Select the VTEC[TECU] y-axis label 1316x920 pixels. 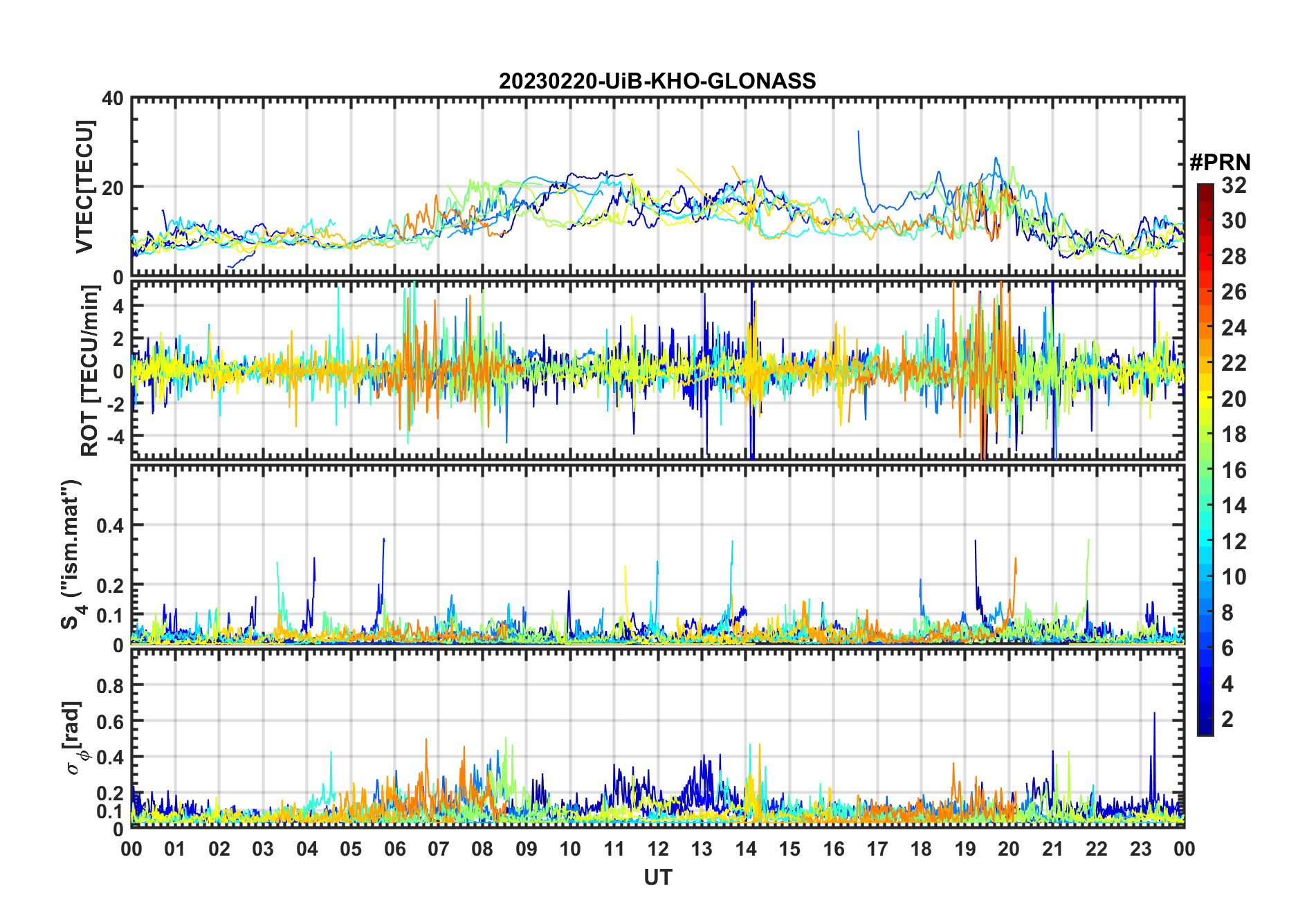(x=84, y=187)
